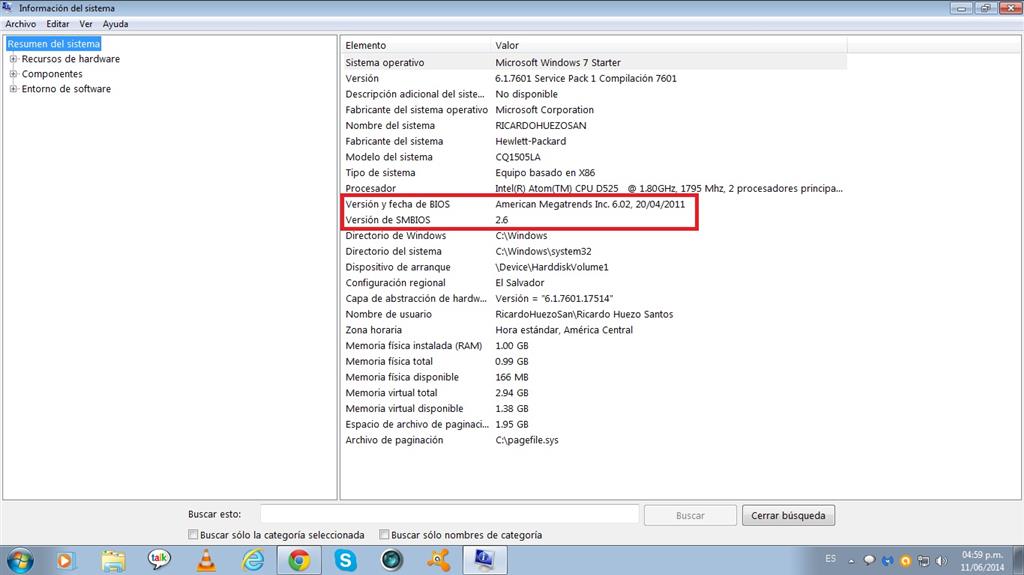This screenshot has height=575, width=1024.
Task: Click the ES language indicator
Action: point(831,559)
